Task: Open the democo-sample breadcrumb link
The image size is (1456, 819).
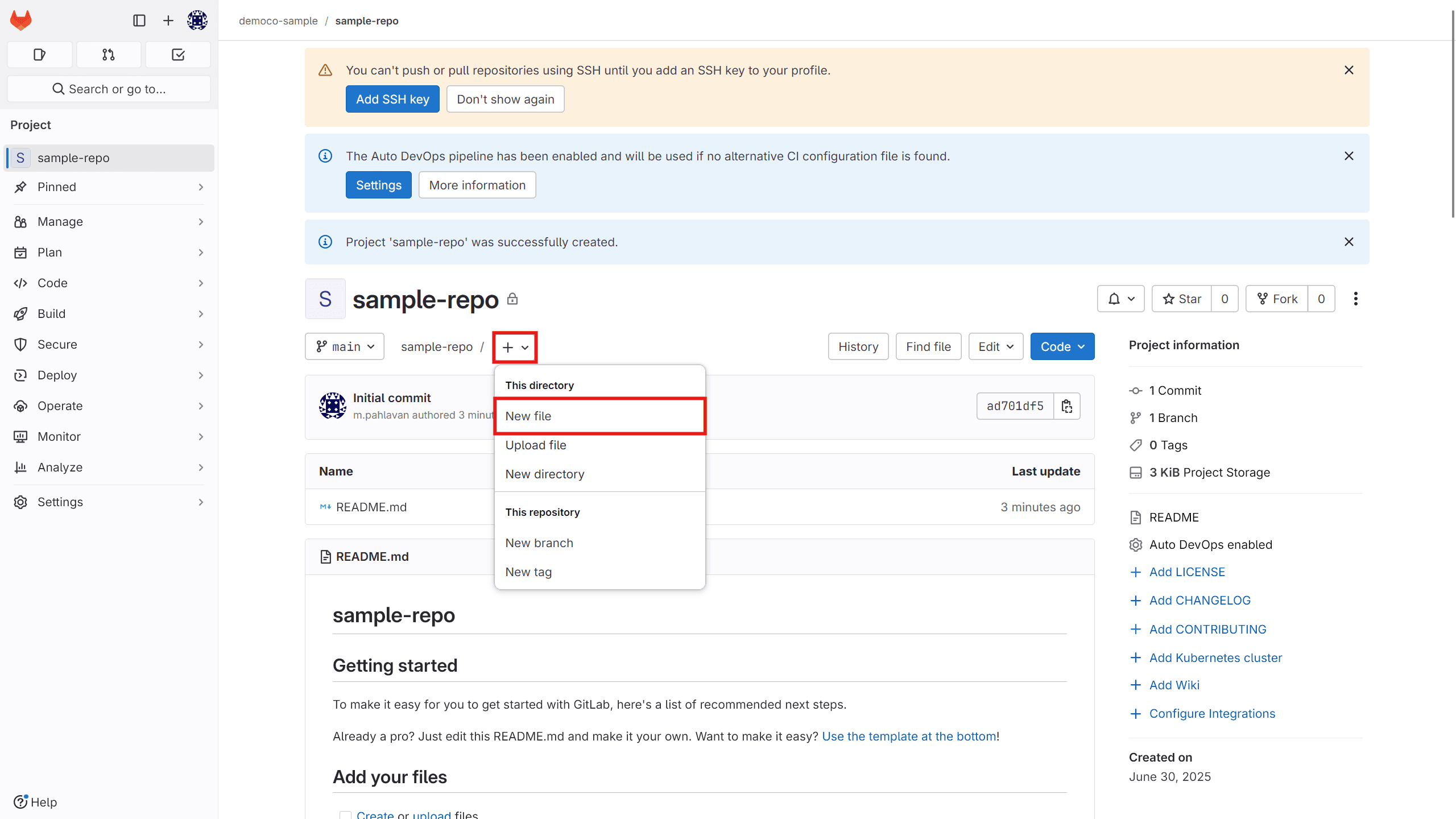Action: click(x=278, y=20)
